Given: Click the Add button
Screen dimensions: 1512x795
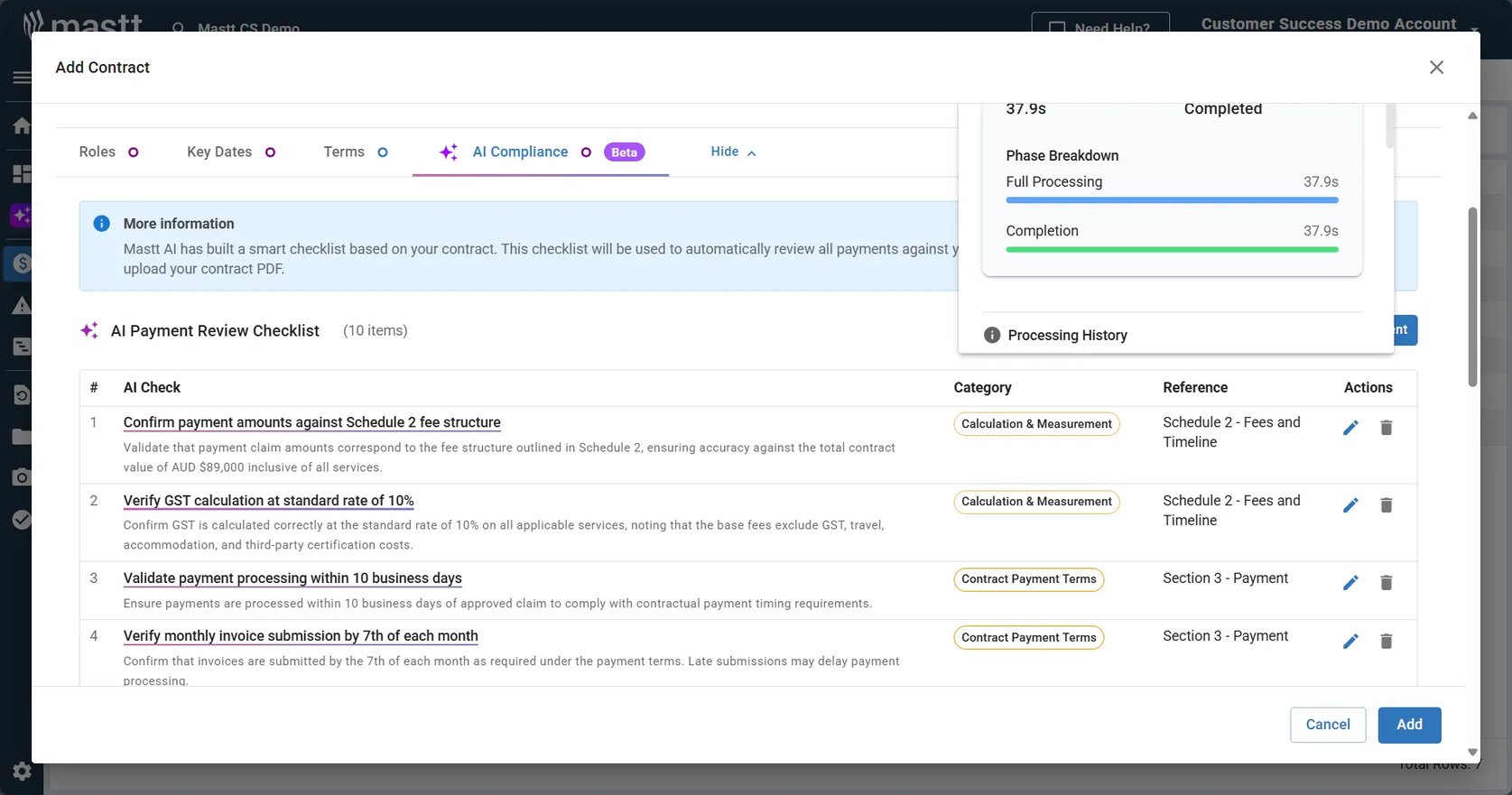Looking at the screenshot, I should 1409,725.
